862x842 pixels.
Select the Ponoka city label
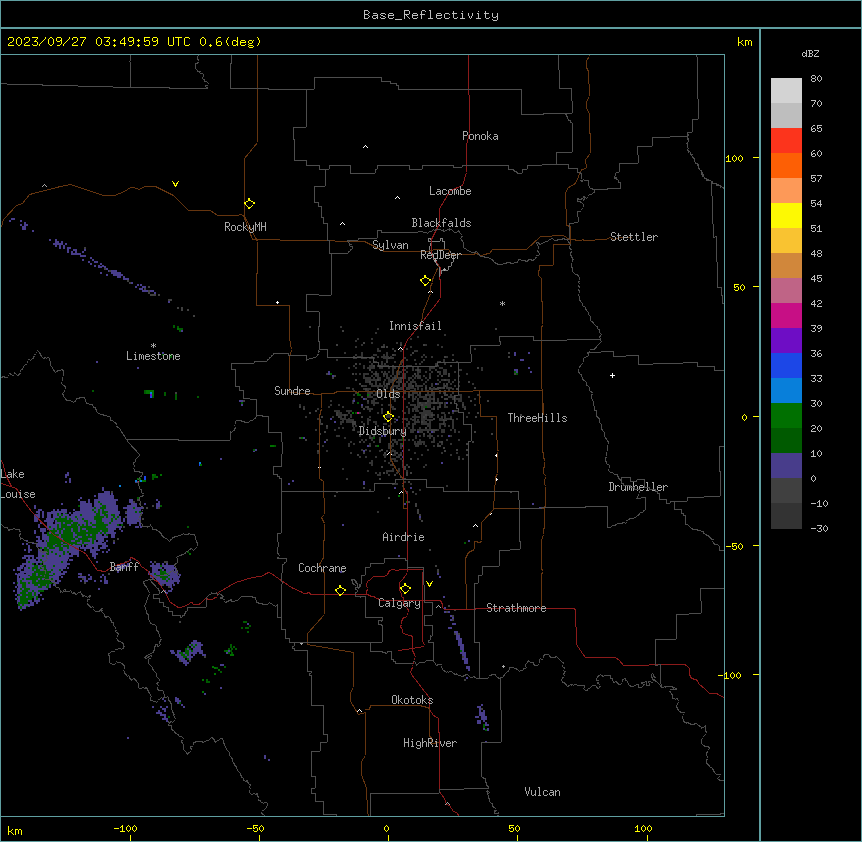480,136
